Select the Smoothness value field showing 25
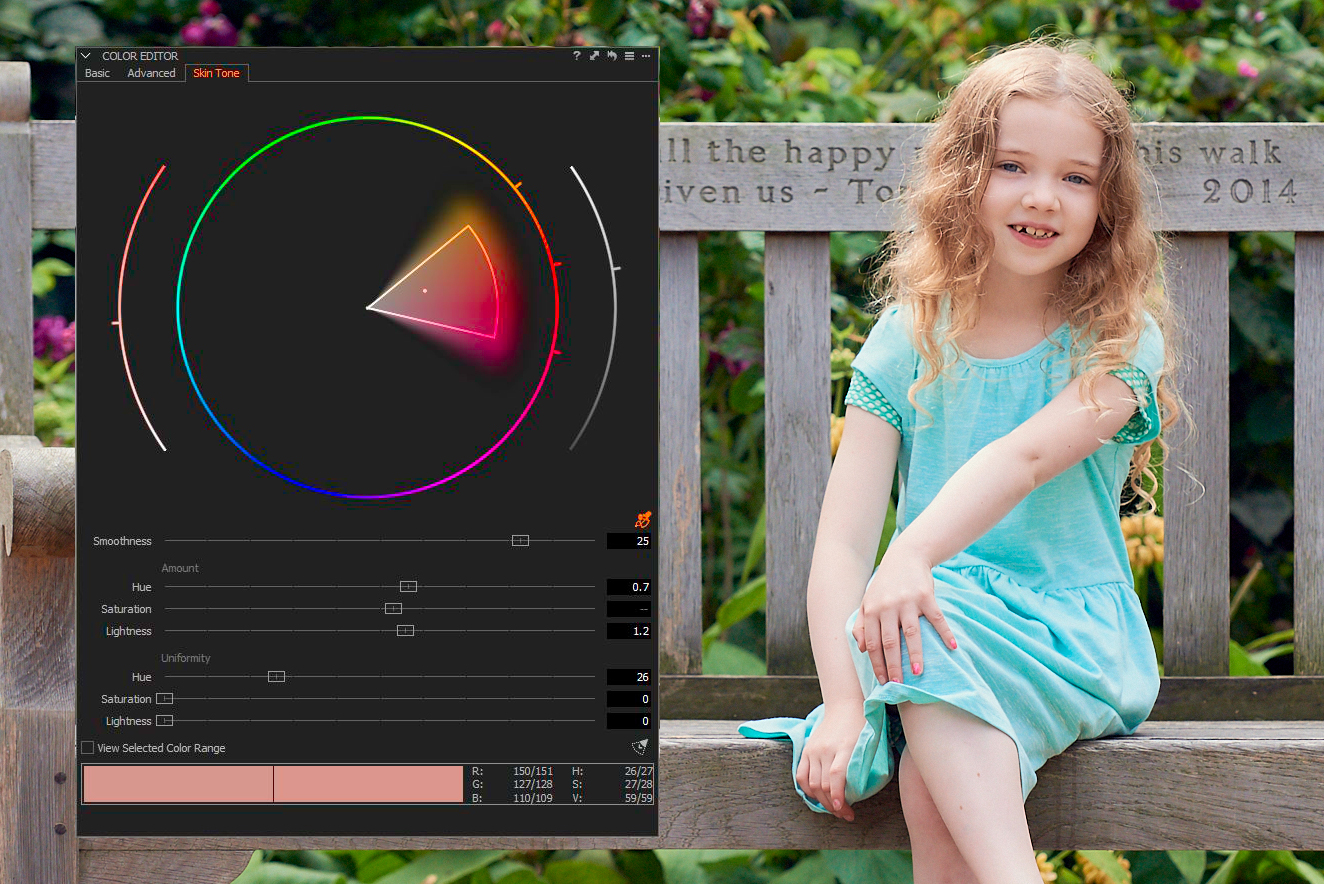Screen dimensions: 1324x884 [628, 541]
